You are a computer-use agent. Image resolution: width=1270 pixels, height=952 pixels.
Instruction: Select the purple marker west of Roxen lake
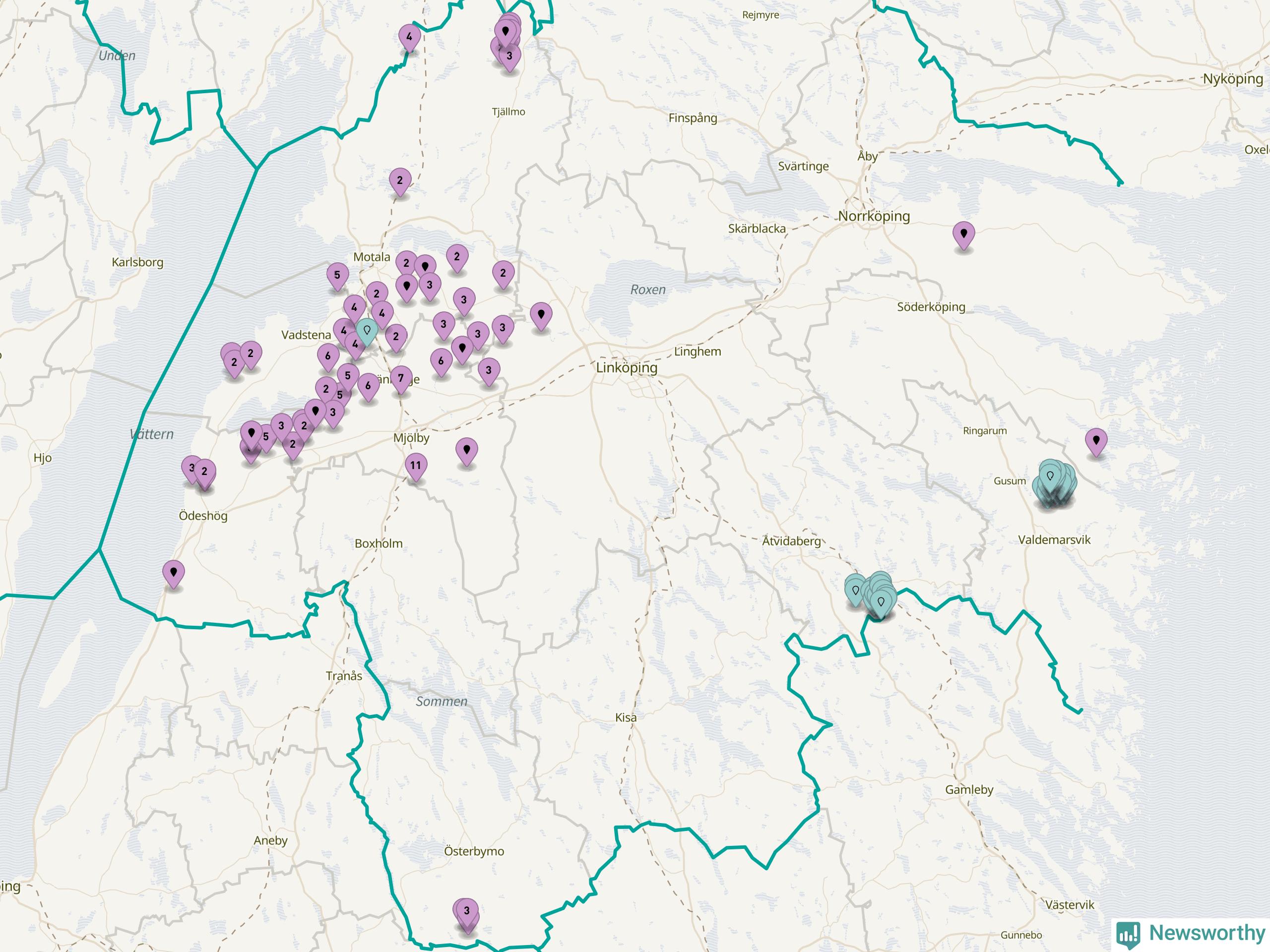(x=541, y=317)
